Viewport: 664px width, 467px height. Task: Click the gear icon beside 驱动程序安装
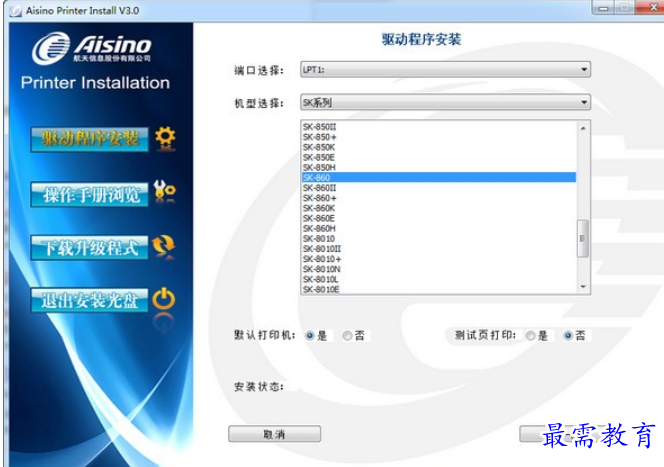[x=165, y=138]
